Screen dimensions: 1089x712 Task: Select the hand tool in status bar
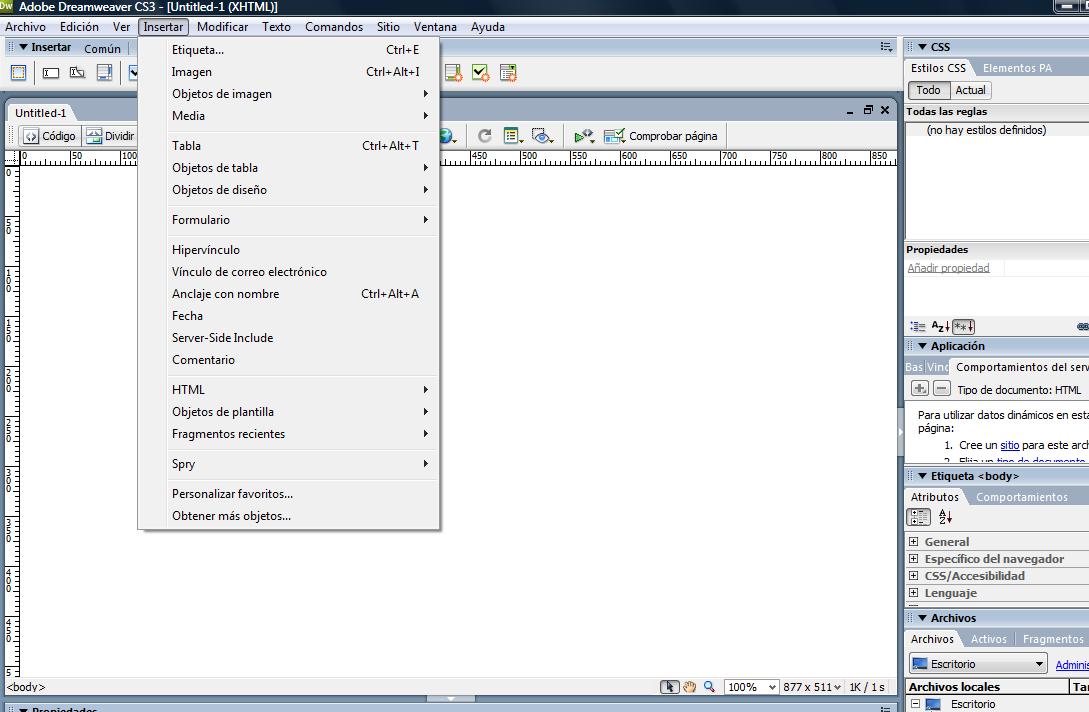pos(689,687)
